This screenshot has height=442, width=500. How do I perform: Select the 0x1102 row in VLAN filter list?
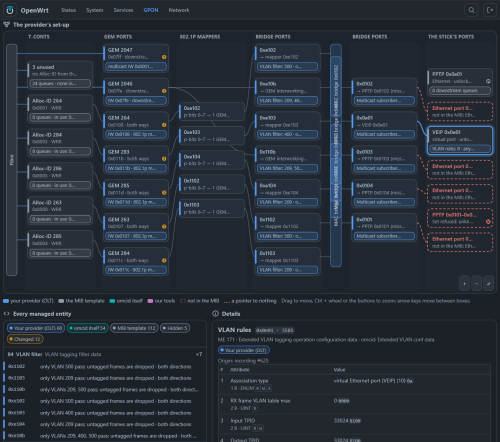coord(105,366)
